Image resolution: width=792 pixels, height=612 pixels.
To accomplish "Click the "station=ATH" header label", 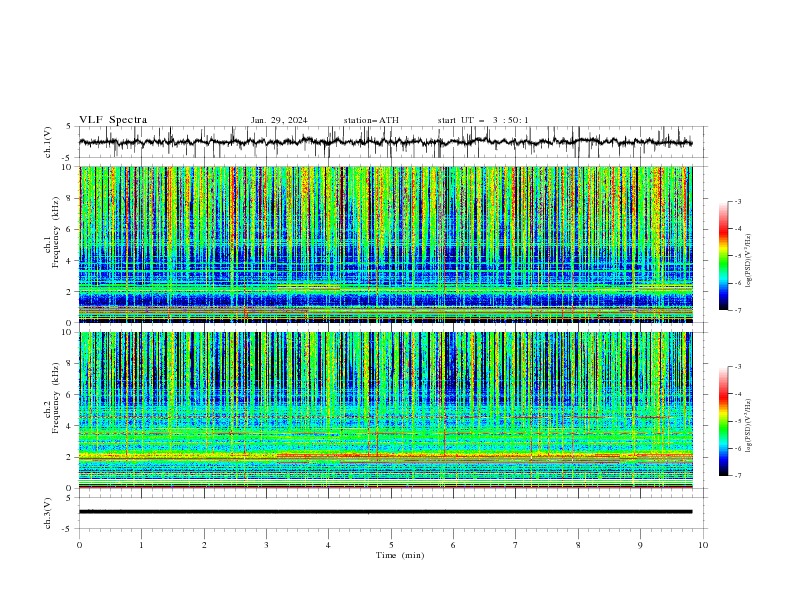I will 371,120.
